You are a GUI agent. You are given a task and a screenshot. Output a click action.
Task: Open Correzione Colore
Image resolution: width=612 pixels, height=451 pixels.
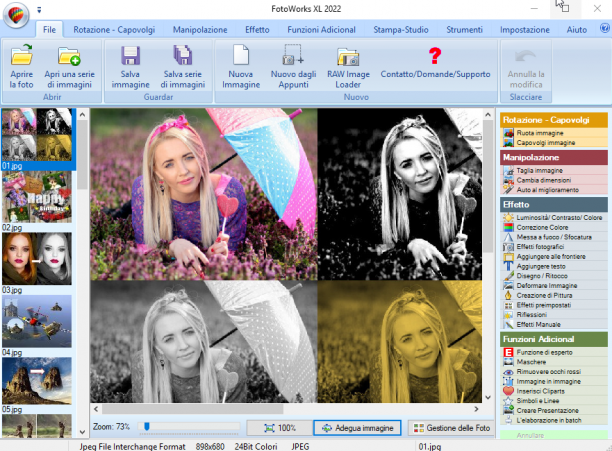[x=554, y=227]
